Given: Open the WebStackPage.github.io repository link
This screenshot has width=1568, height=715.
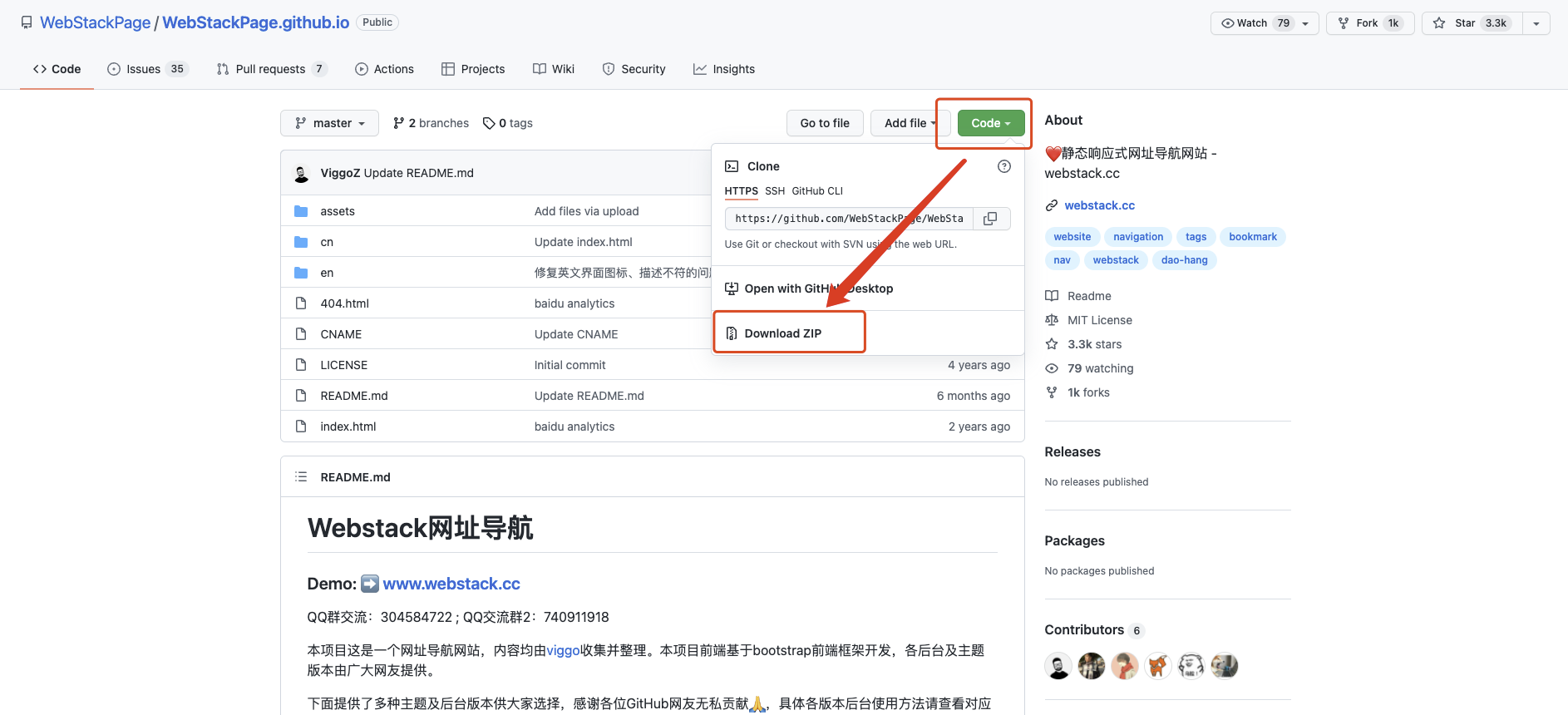Looking at the screenshot, I should 256,22.
